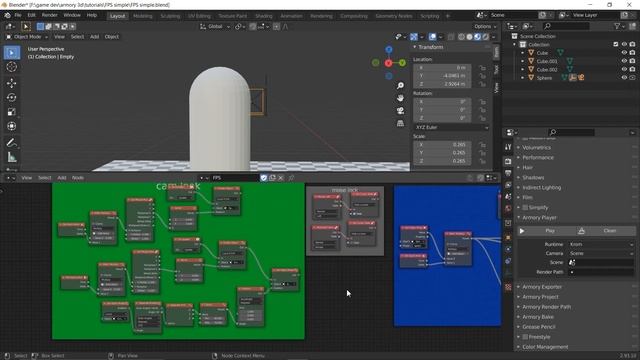Toggle Collection exclude checkbox in outliner
Viewport: 640px width, 360px height.
tap(616, 44)
